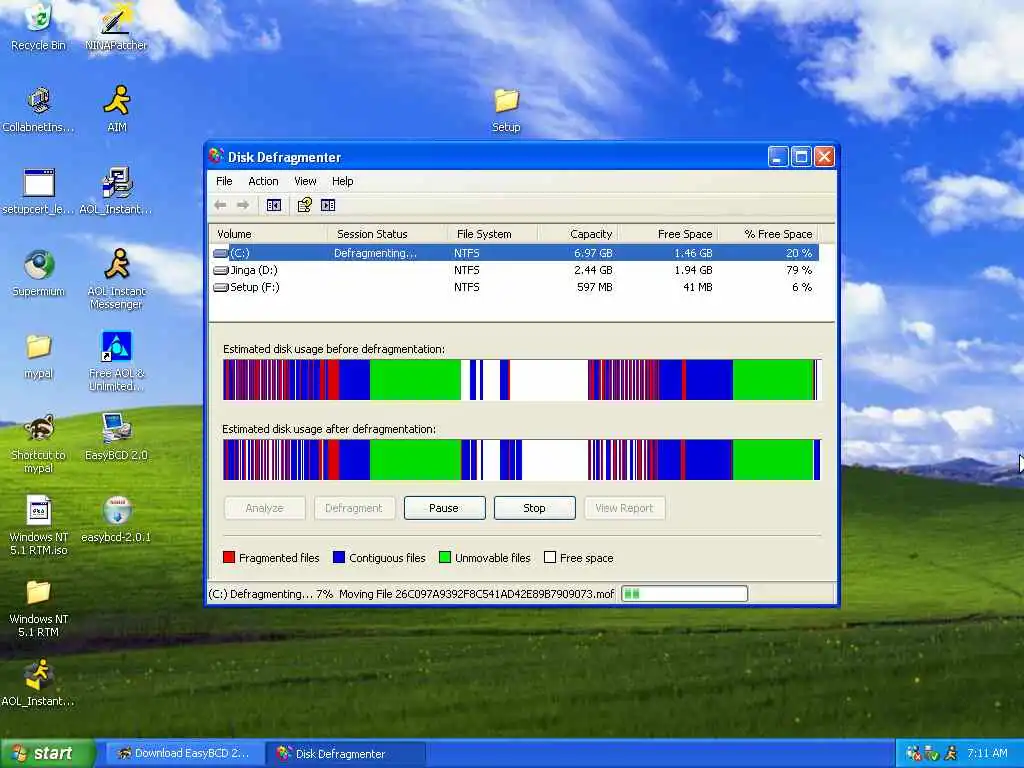The height and width of the screenshot is (768, 1024).
Task: Select the Setup (F:) volume row
Action: point(514,287)
